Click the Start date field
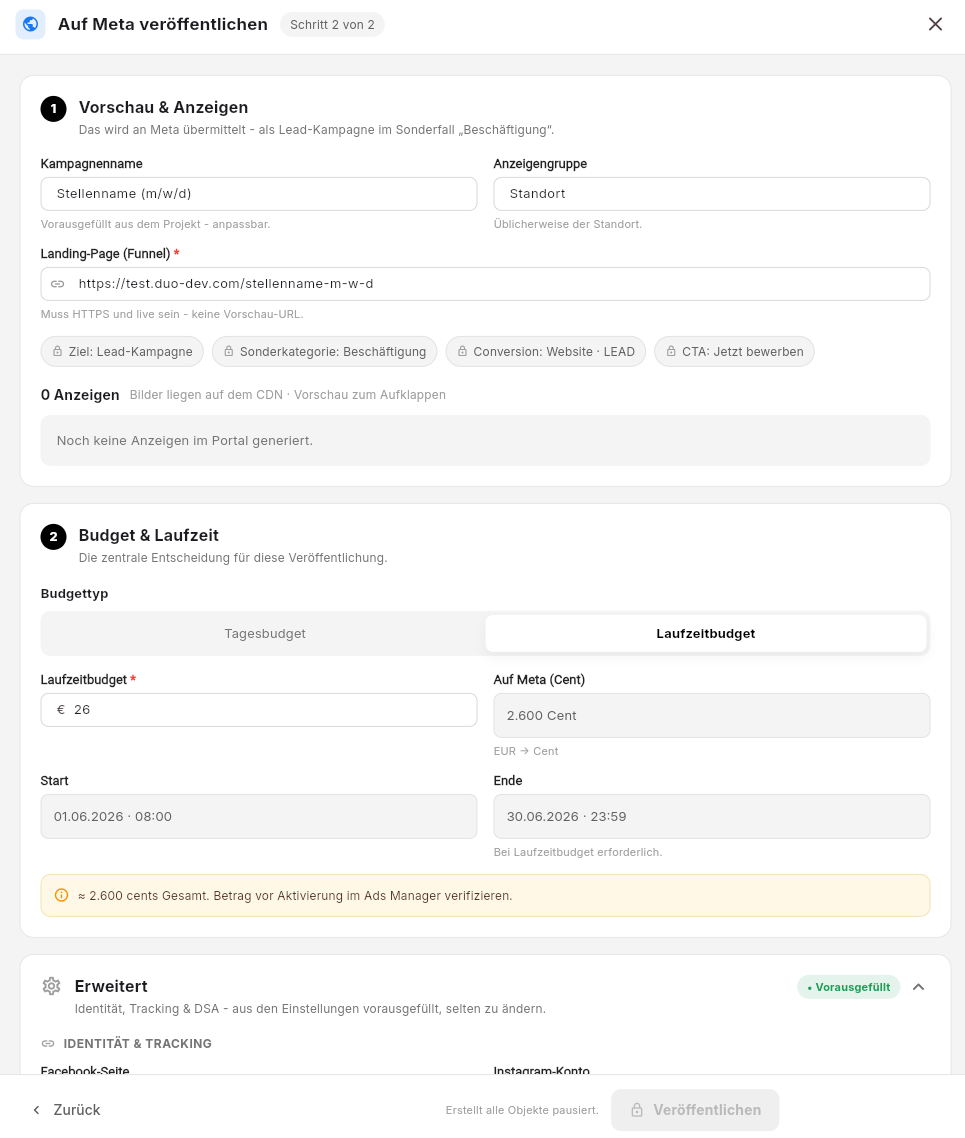Image resolution: width=965 pixels, height=1138 pixels. [259, 816]
